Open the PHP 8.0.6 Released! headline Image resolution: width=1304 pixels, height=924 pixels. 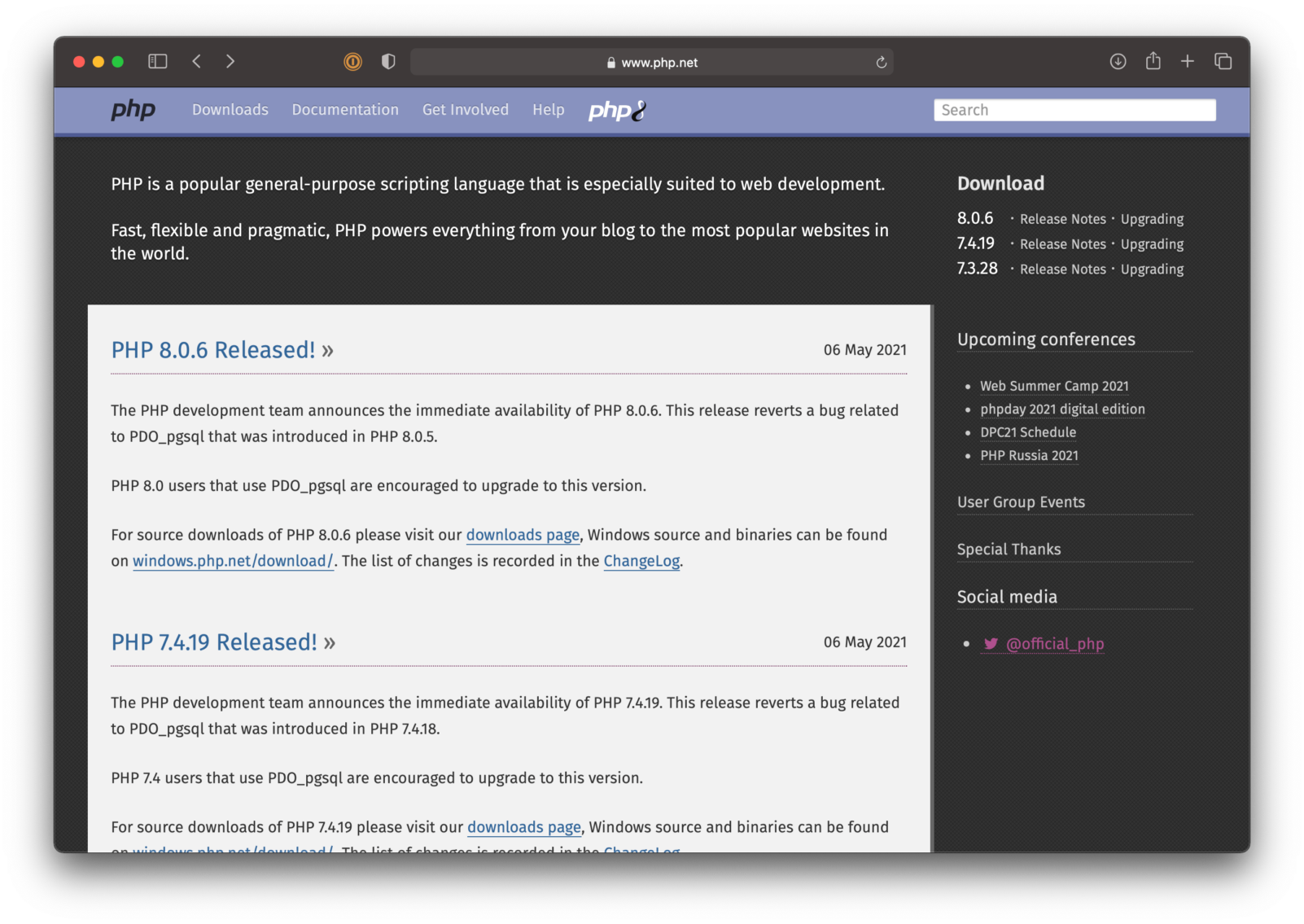[213, 350]
